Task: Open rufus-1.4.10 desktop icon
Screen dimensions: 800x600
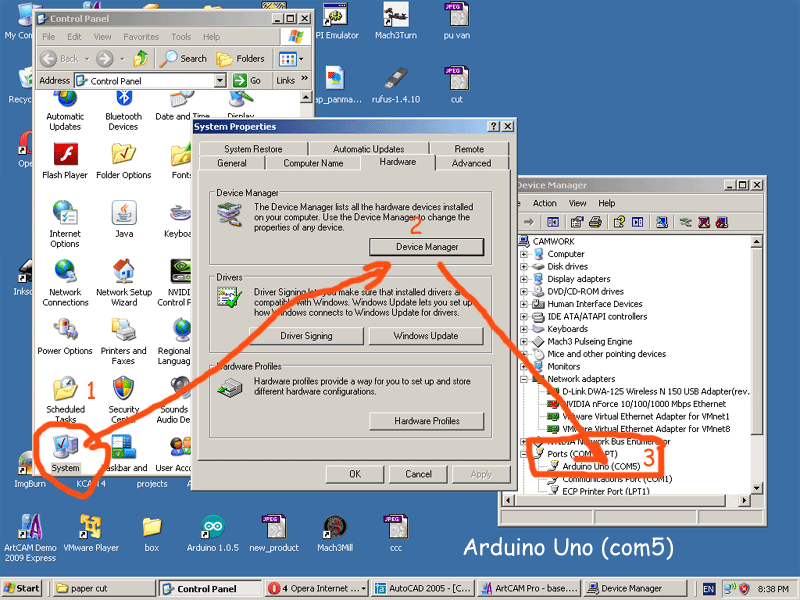Action: (x=396, y=85)
